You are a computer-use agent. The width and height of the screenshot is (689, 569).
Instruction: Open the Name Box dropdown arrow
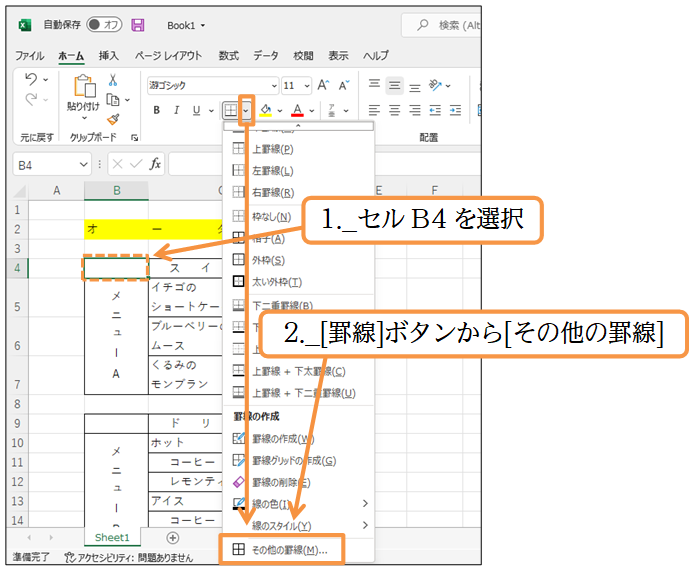click(83, 165)
